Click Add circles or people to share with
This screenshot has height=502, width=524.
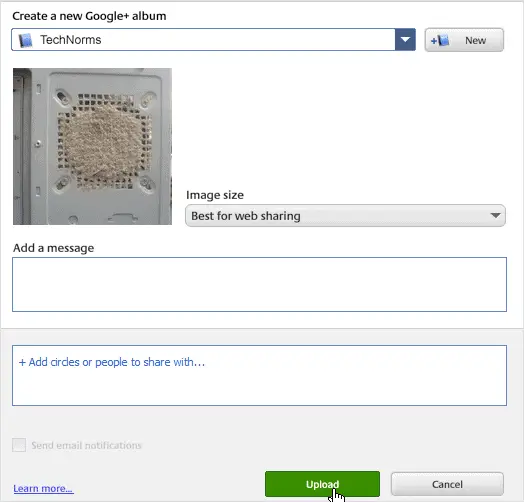pos(112,362)
